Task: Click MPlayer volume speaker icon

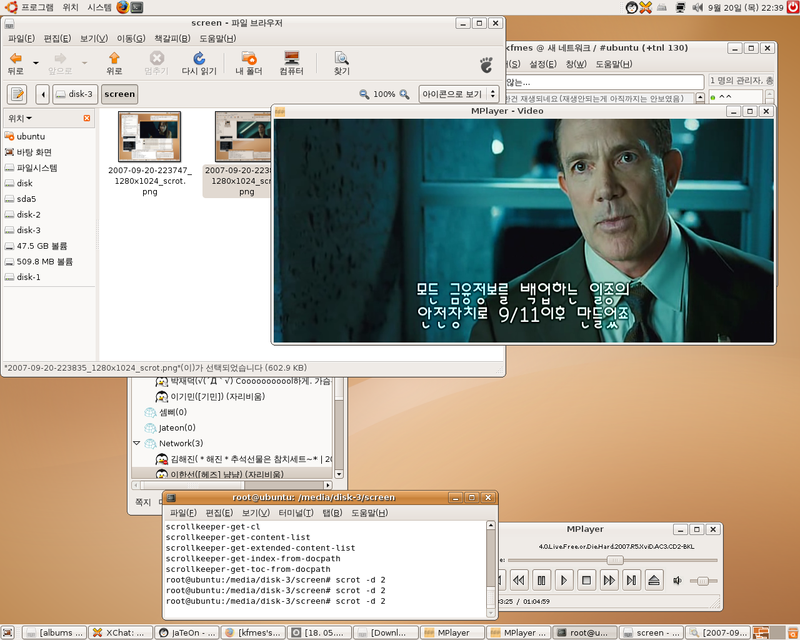Action: tap(678, 581)
